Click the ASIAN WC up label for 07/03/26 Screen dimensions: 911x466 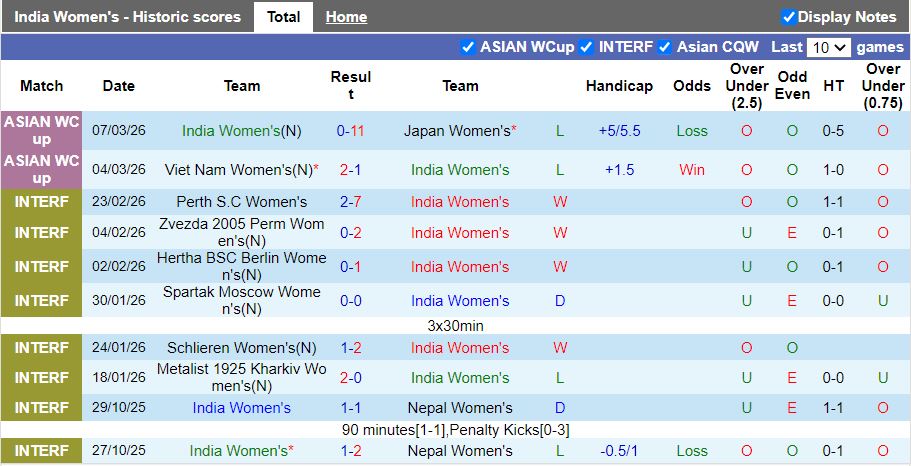coord(41,131)
